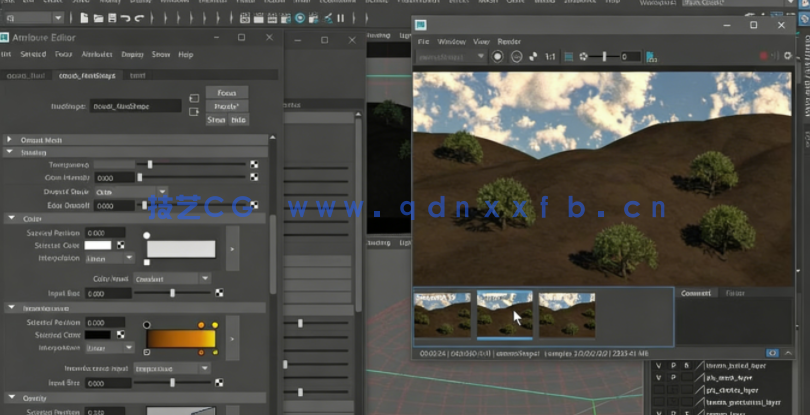This screenshot has width=810, height=415.
Task: Open the Render menu in Render View
Action: [x=509, y=41]
